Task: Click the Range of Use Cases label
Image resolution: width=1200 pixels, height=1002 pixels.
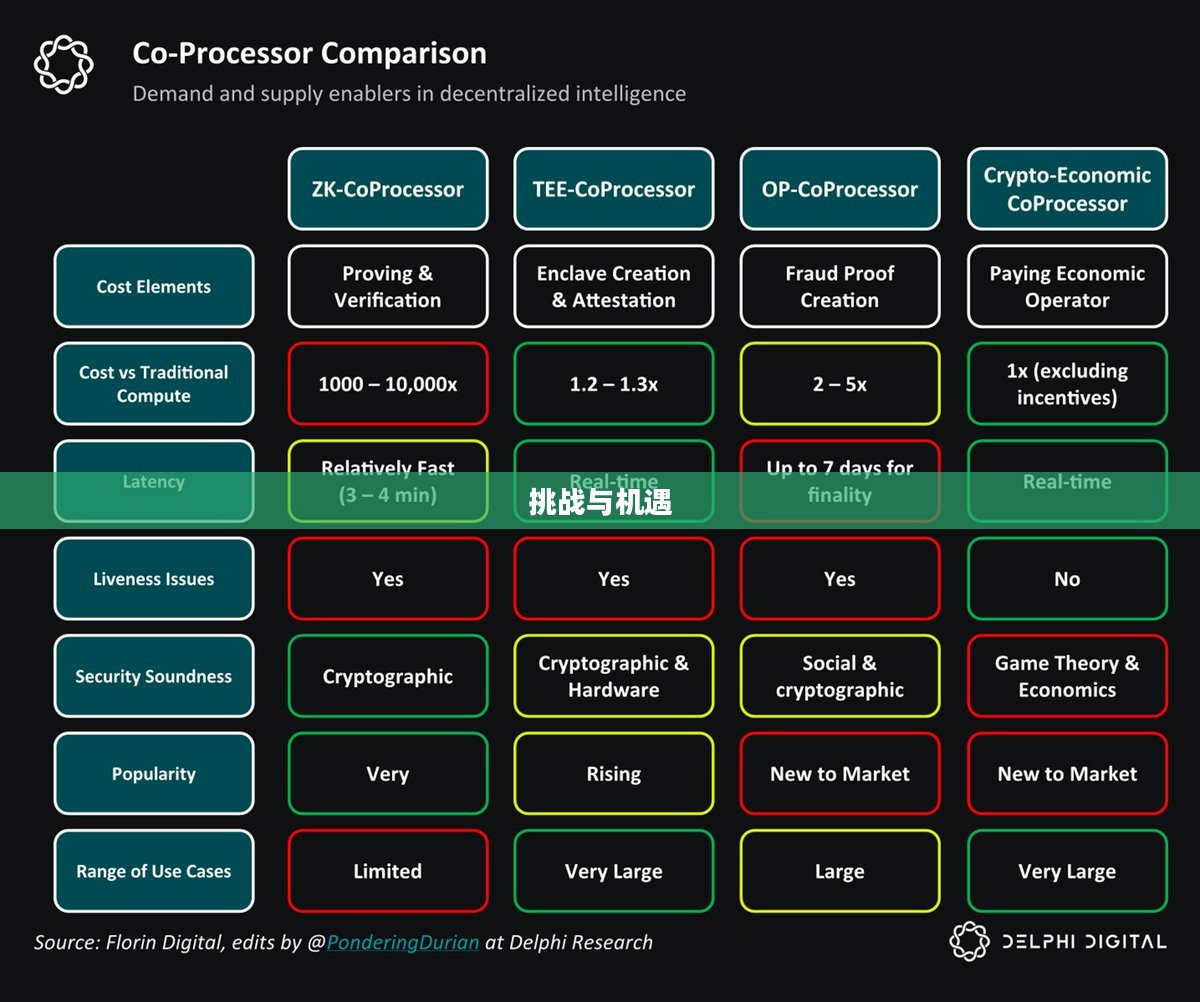Action: [x=154, y=871]
